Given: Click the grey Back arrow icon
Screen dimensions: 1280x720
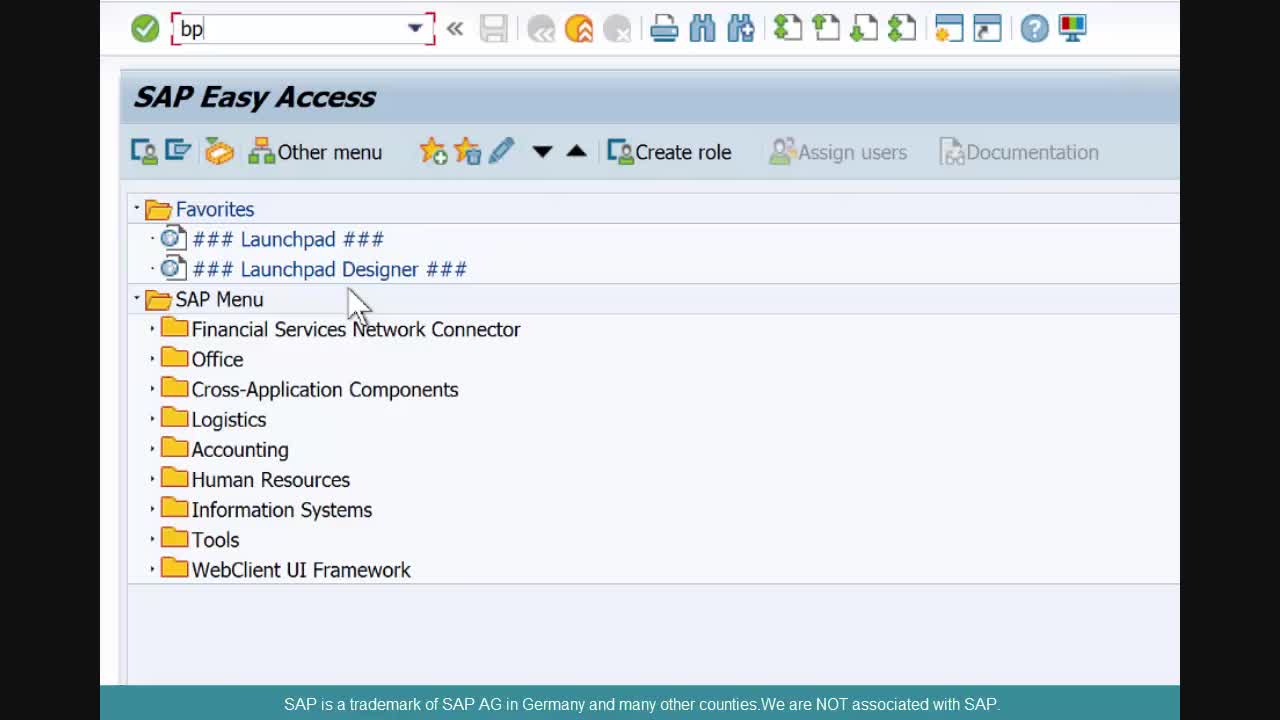Looking at the screenshot, I should coord(541,29).
